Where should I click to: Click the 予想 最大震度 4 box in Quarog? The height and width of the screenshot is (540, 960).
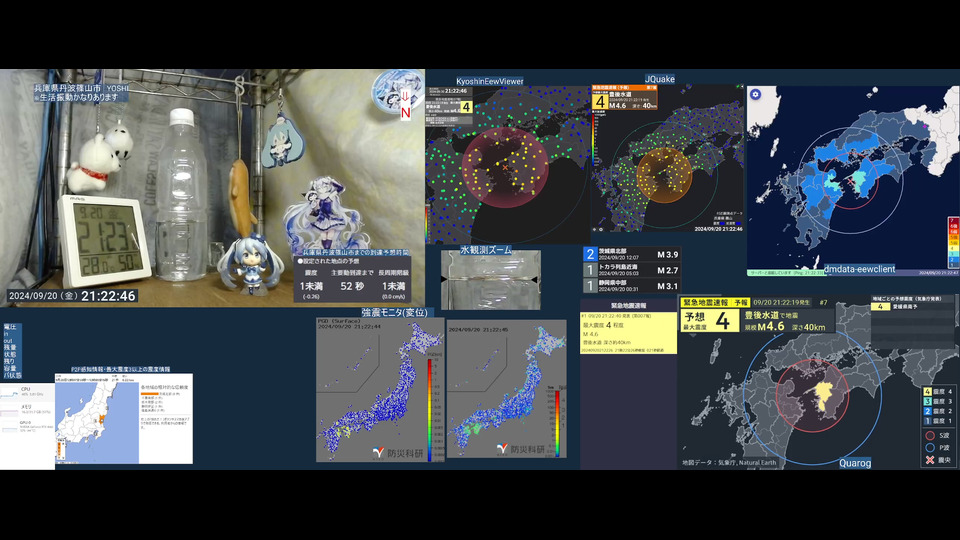(x=710, y=321)
